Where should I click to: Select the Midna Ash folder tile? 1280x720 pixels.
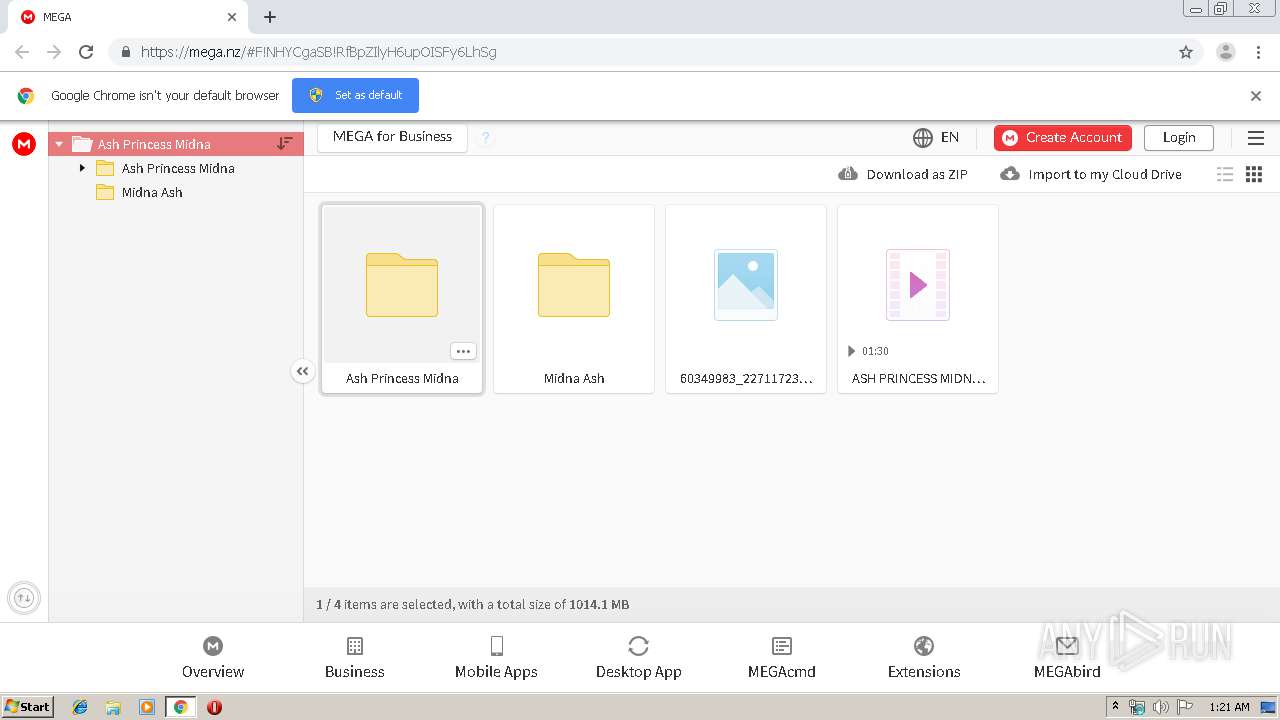coord(574,299)
